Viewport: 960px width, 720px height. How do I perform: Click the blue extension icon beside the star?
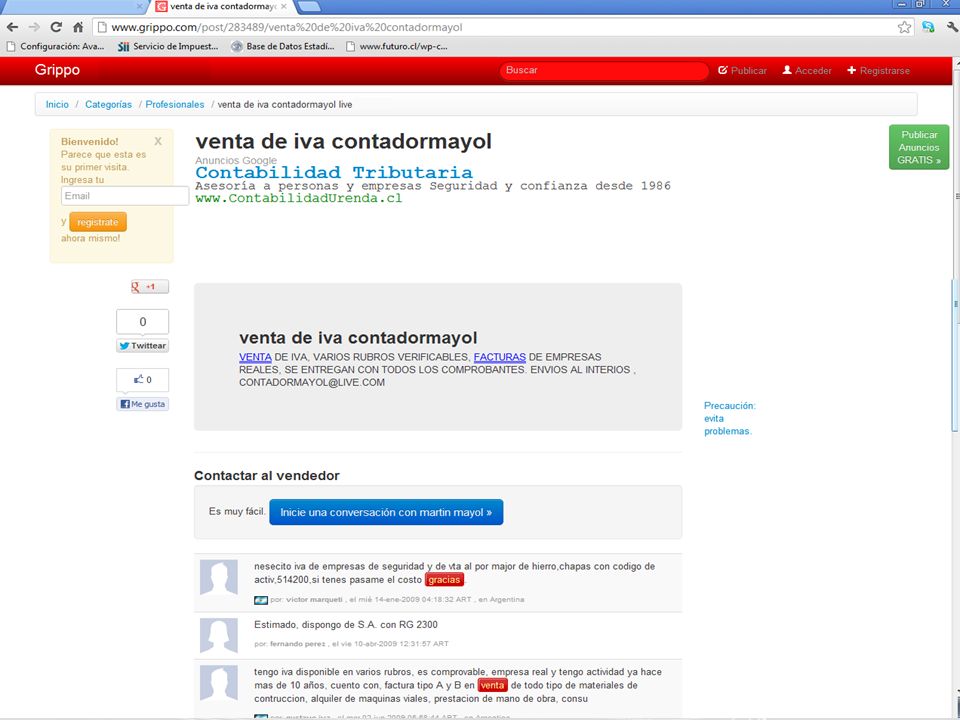[928, 27]
